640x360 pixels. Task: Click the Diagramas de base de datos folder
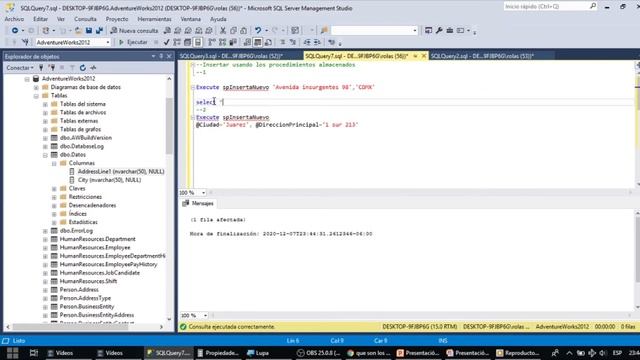[85, 87]
